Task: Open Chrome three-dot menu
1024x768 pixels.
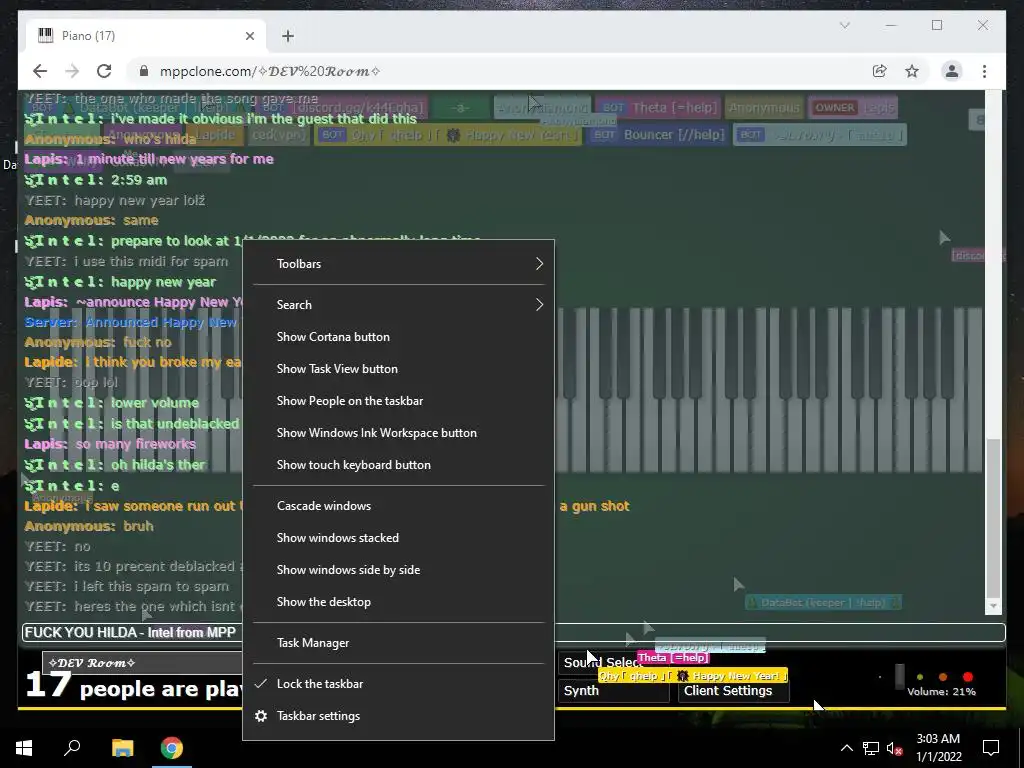Action: click(984, 71)
